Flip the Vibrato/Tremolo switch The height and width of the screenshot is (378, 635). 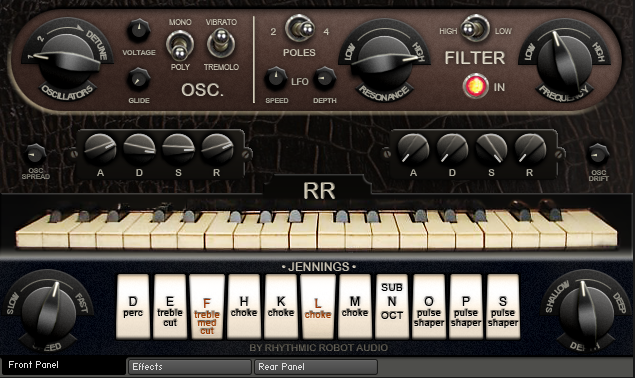221,44
